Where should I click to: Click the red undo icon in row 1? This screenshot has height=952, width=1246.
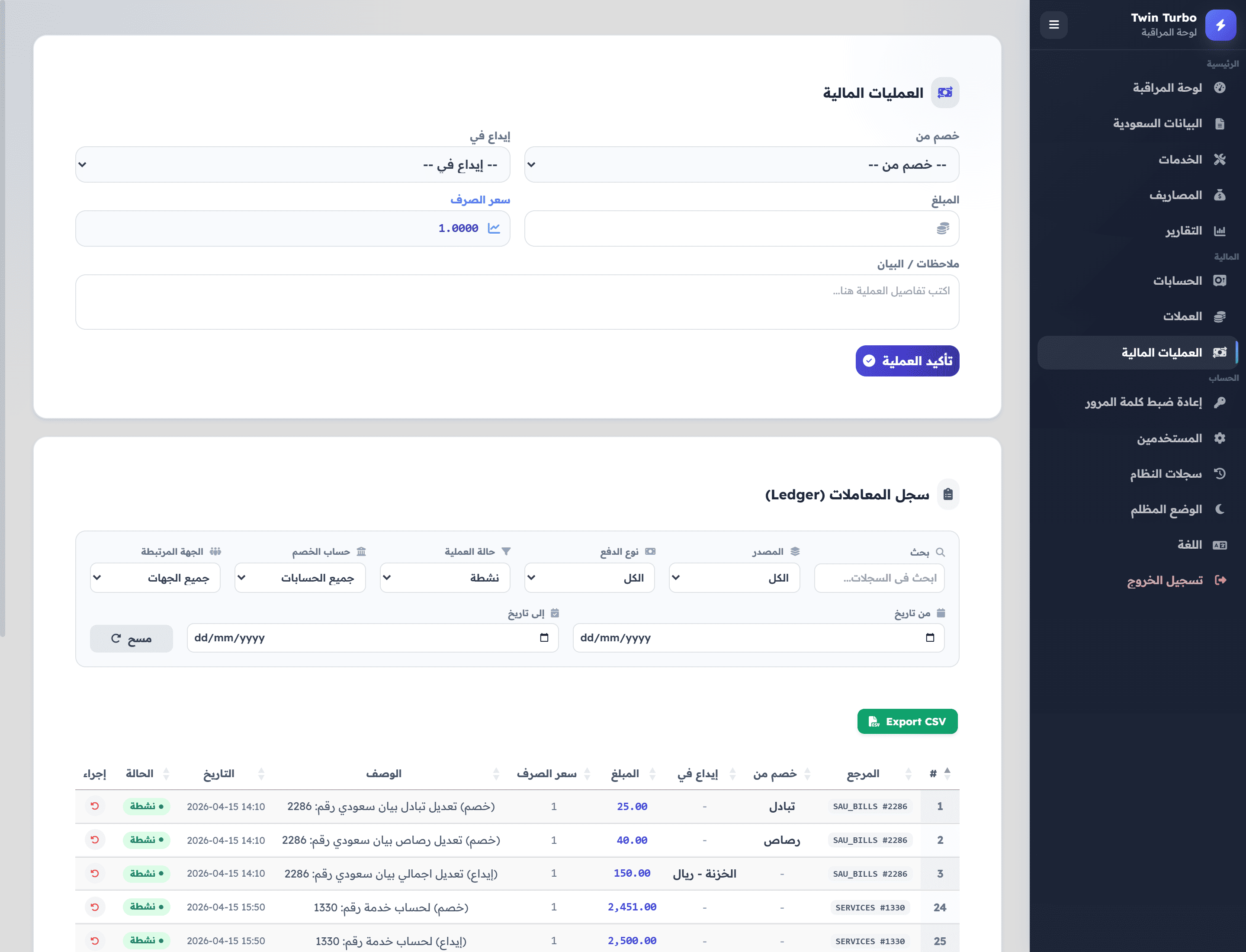pos(95,806)
